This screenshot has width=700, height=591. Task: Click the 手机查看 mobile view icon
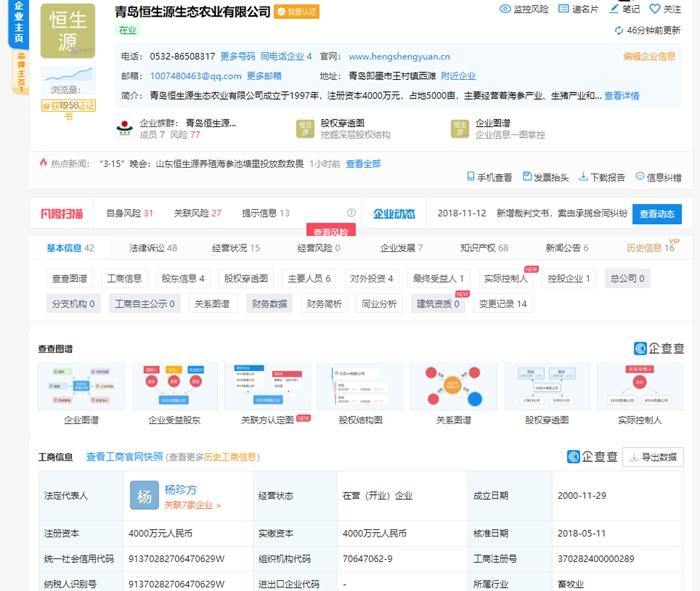[x=470, y=178]
